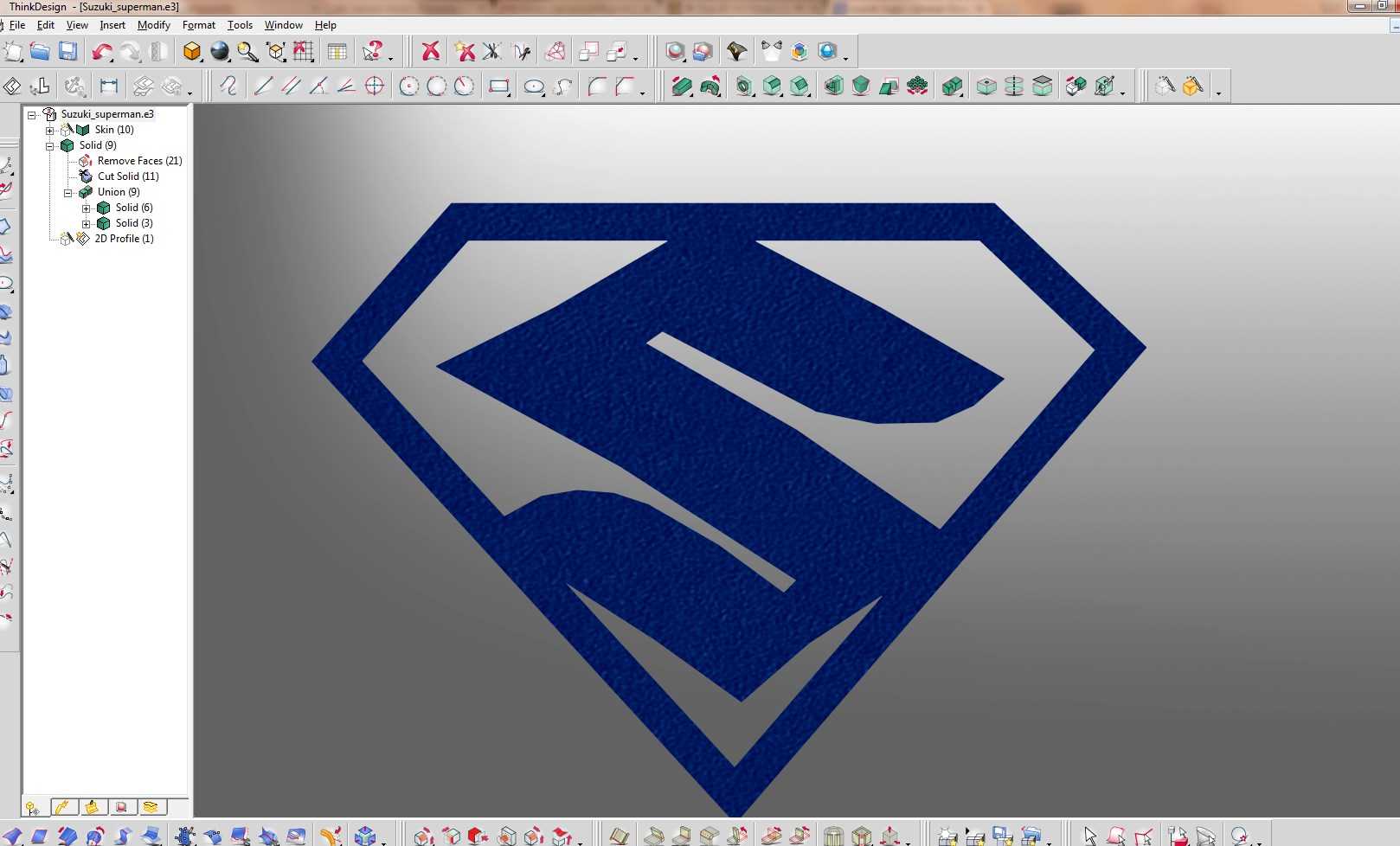Collapse the Union (9) tree node
This screenshot has width=1400, height=846.
(68, 192)
